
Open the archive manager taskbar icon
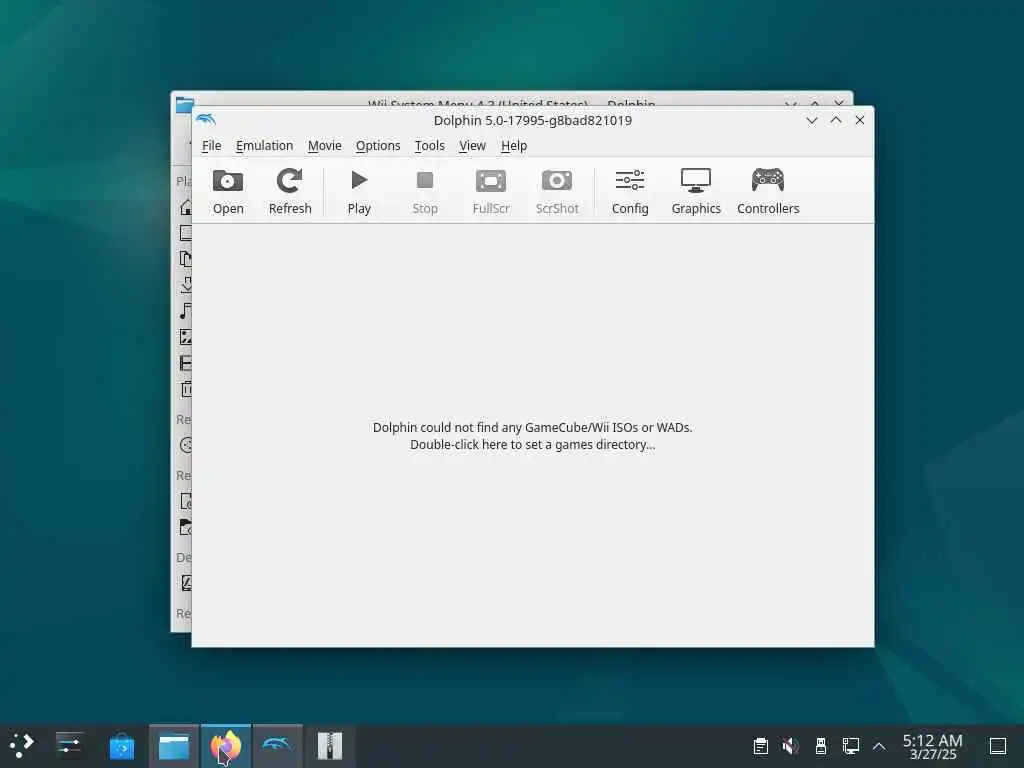pos(330,746)
